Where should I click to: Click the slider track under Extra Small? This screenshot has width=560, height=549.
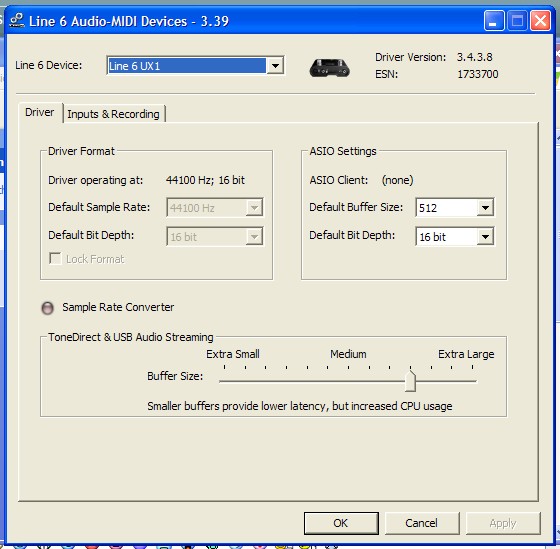pyautogui.click(x=233, y=381)
